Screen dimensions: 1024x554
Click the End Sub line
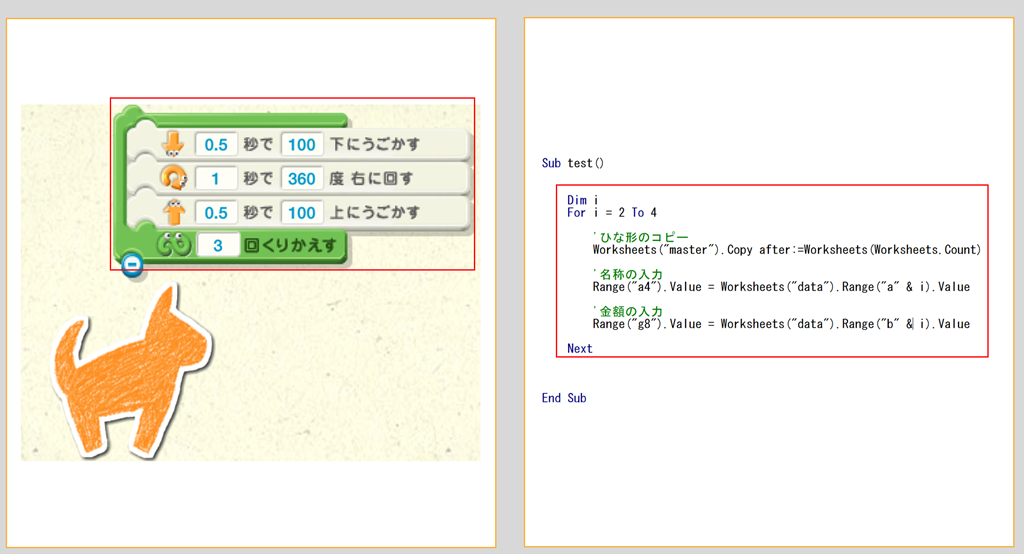click(564, 398)
